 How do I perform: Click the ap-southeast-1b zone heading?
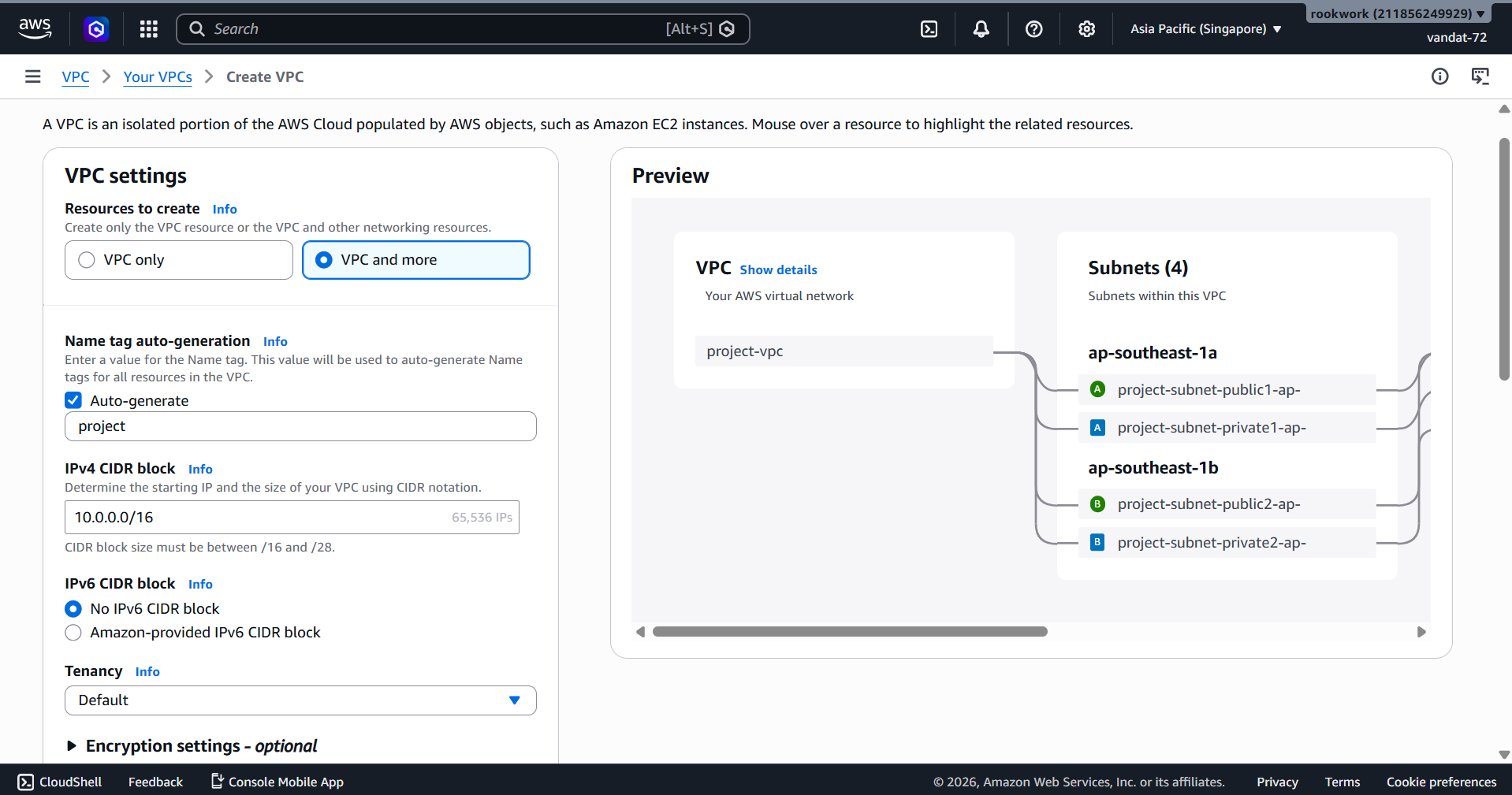pyautogui.click(x=1153, y=468)
